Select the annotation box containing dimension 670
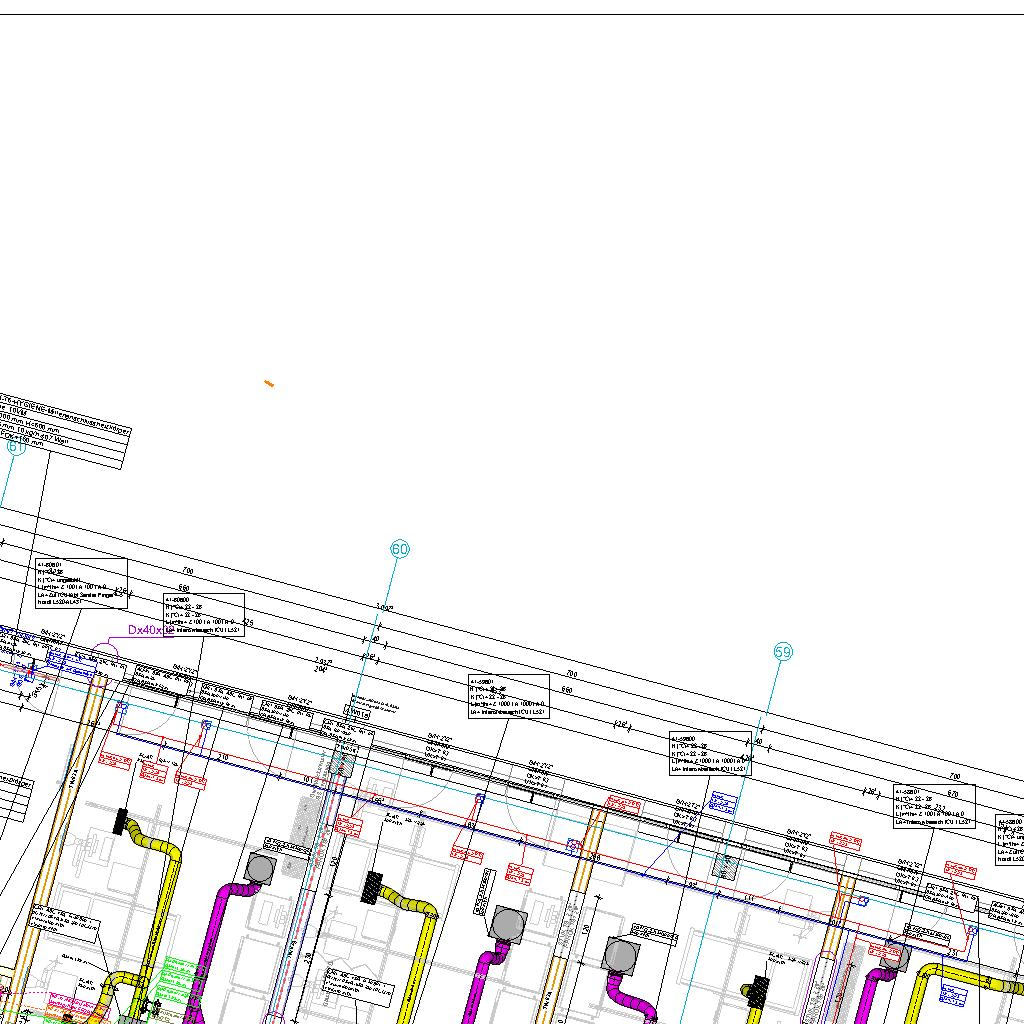Screen dimensions: 1024x1024 935,807
